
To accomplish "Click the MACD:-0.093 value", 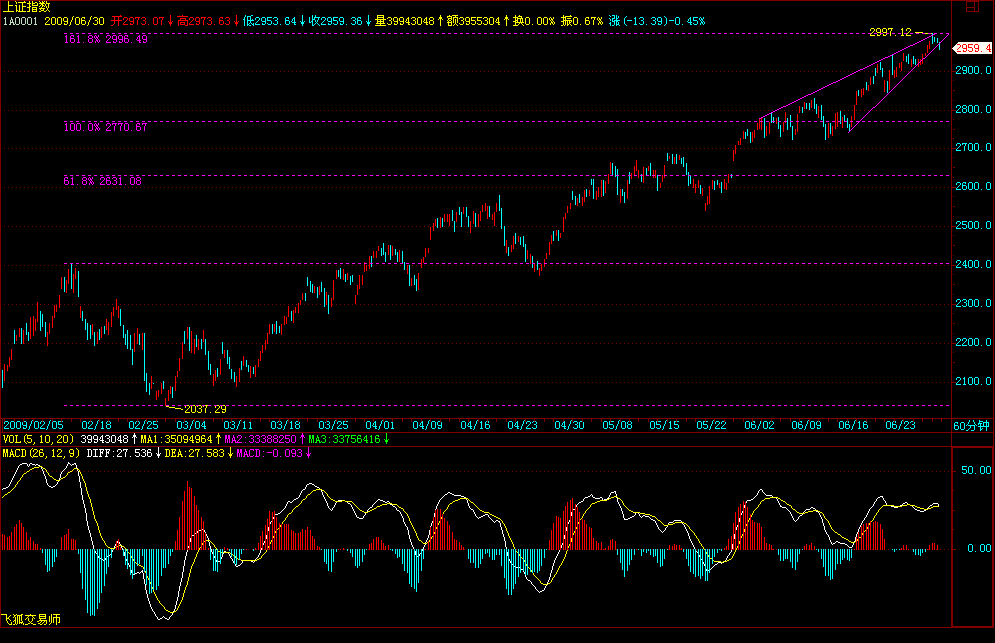I will (x=270, y=453).
